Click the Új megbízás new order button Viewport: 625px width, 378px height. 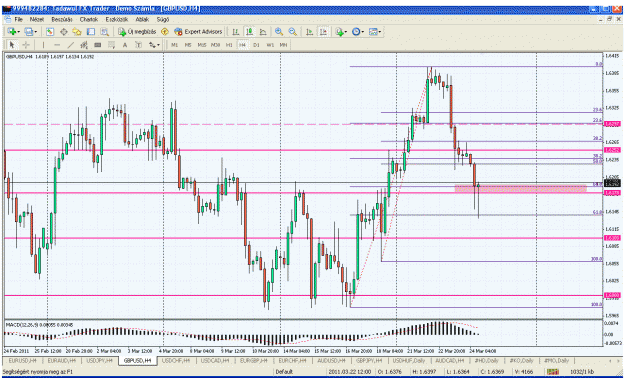tap(137, 32)
